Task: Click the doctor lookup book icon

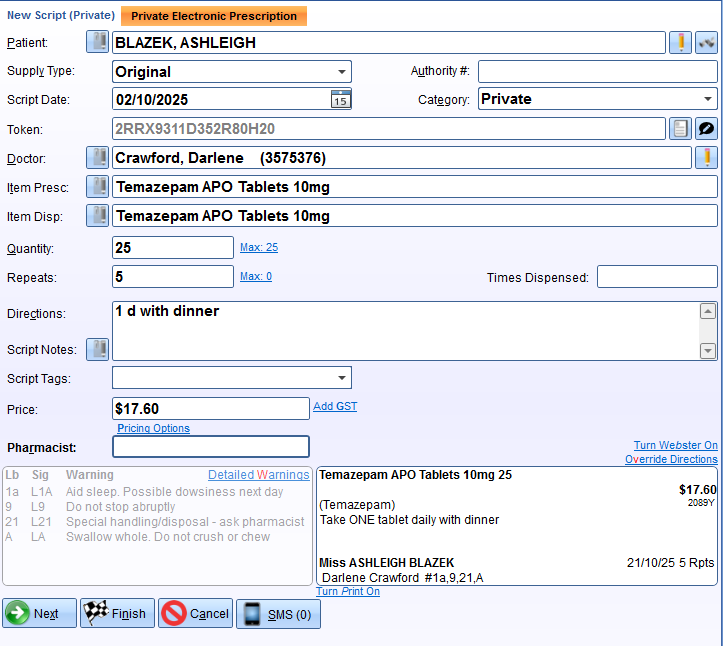Action: click(x=98, y=158)
